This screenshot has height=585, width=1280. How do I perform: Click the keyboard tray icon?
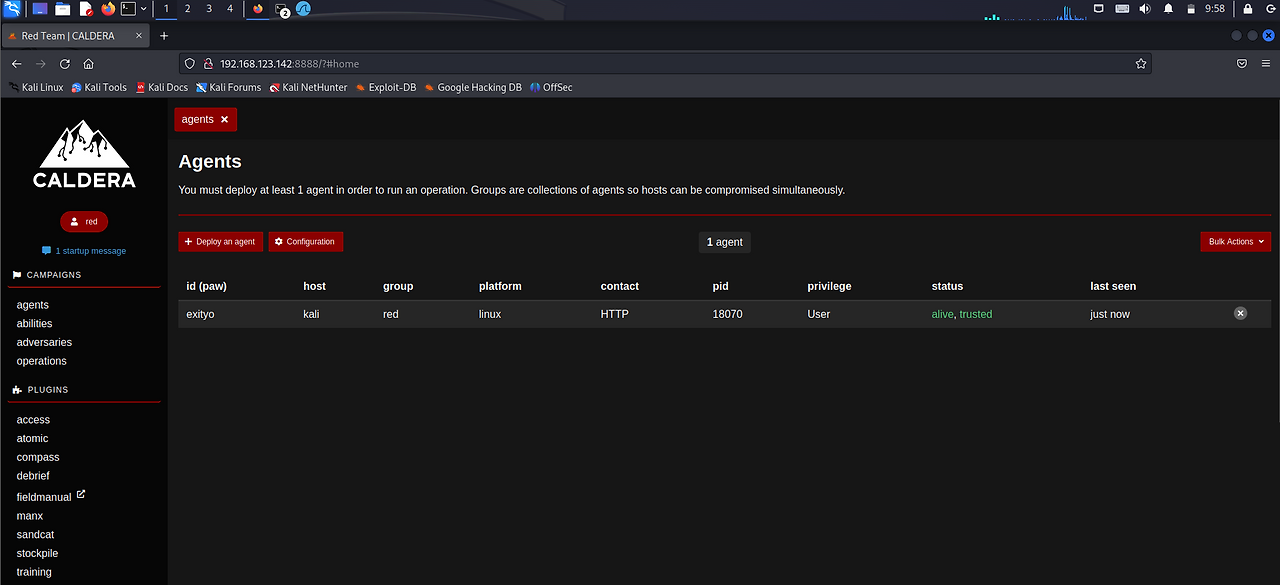coord(1122,8)
